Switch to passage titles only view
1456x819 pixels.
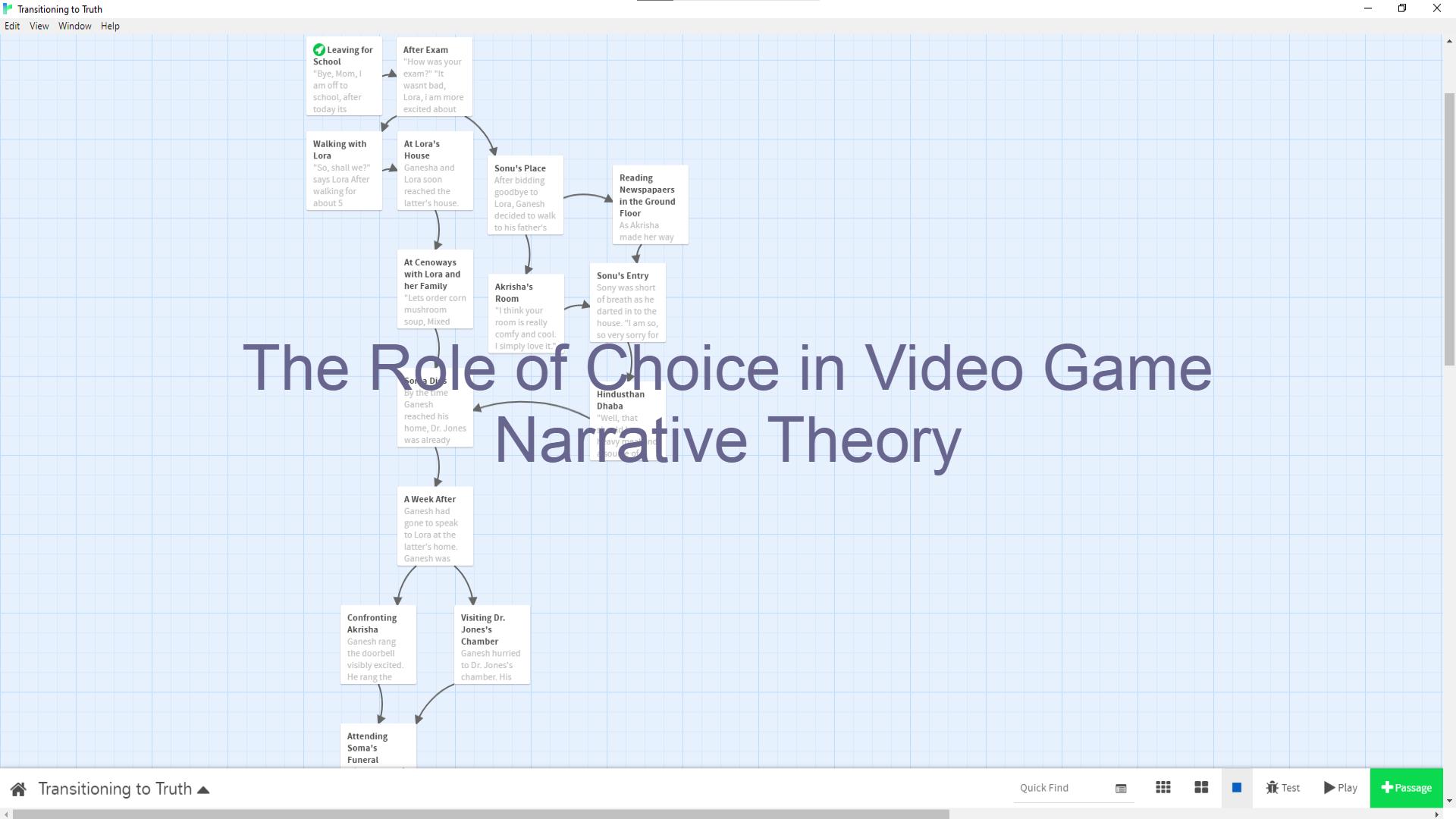point(1200,788)
